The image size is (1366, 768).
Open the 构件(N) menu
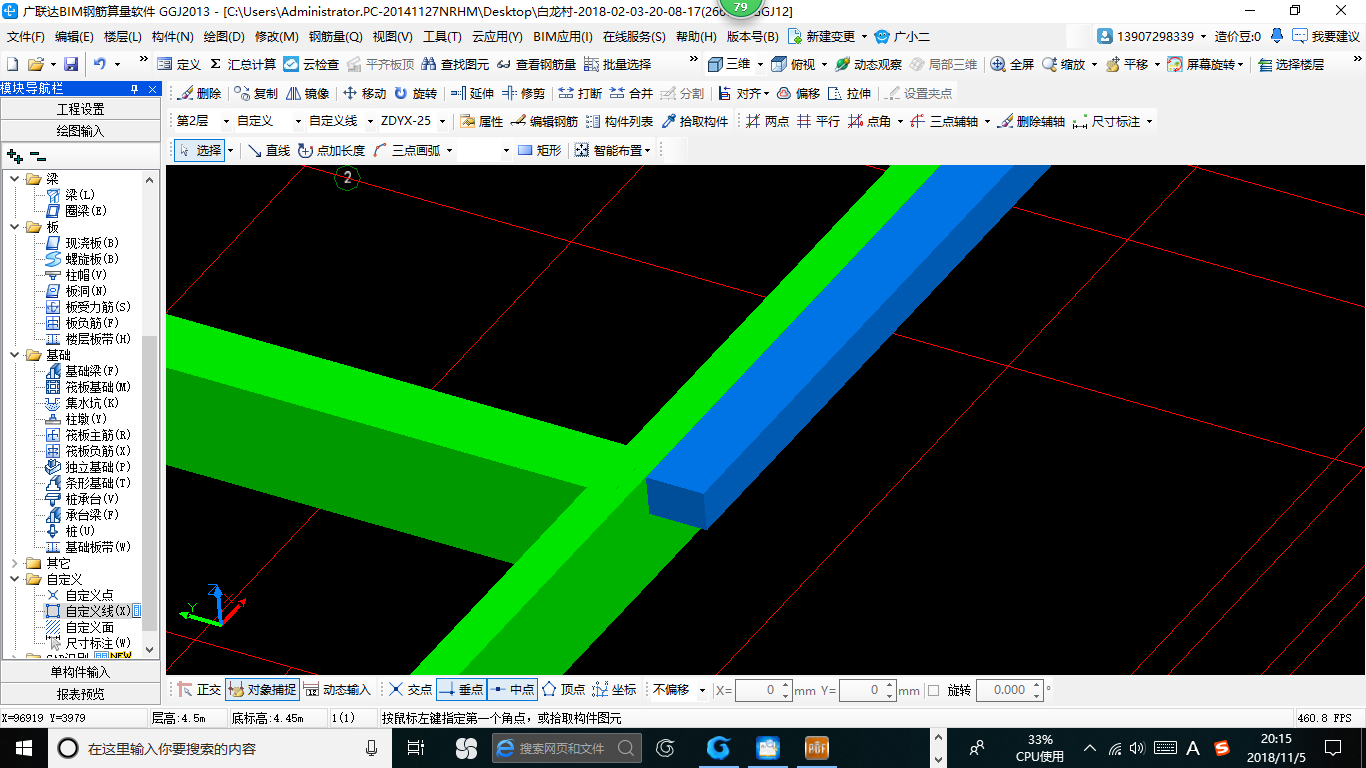coord(172,37)
